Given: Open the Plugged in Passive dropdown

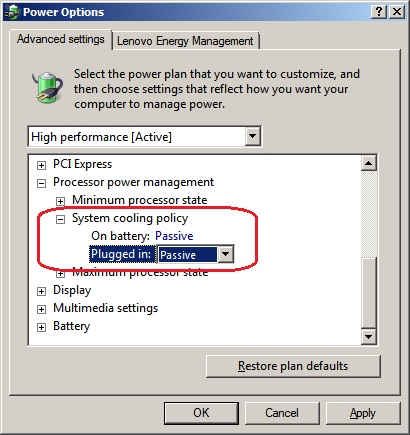Looking at the screenshot, I should click(x=226, y=254).
